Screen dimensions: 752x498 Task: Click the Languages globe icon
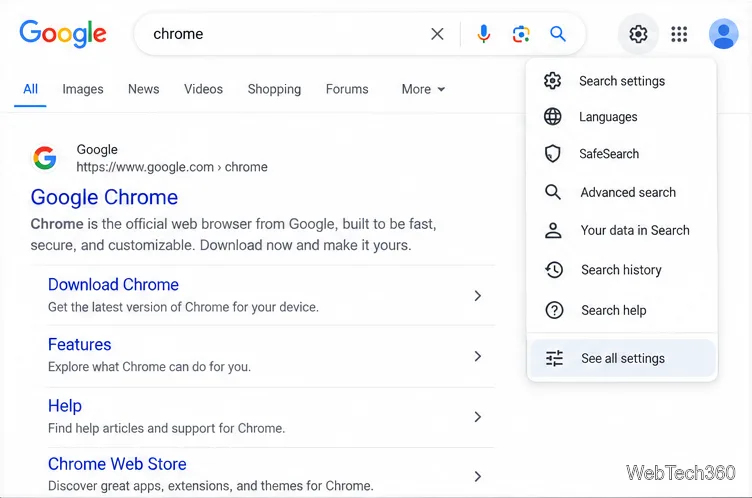point(552,117)
